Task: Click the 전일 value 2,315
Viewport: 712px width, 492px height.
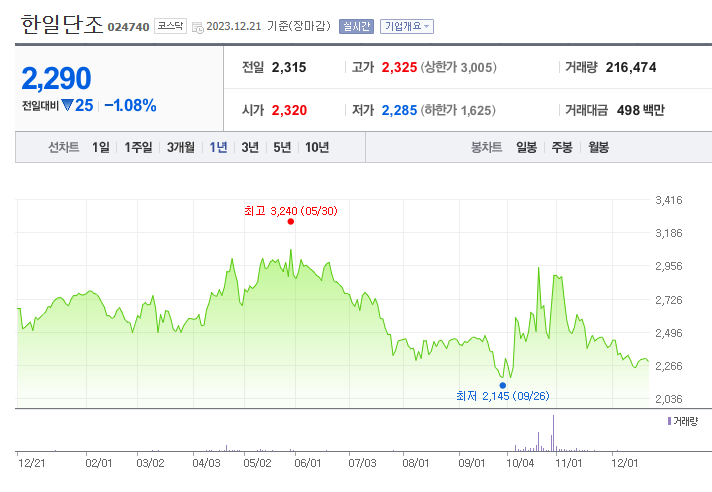Action: (x=289, y=67)
